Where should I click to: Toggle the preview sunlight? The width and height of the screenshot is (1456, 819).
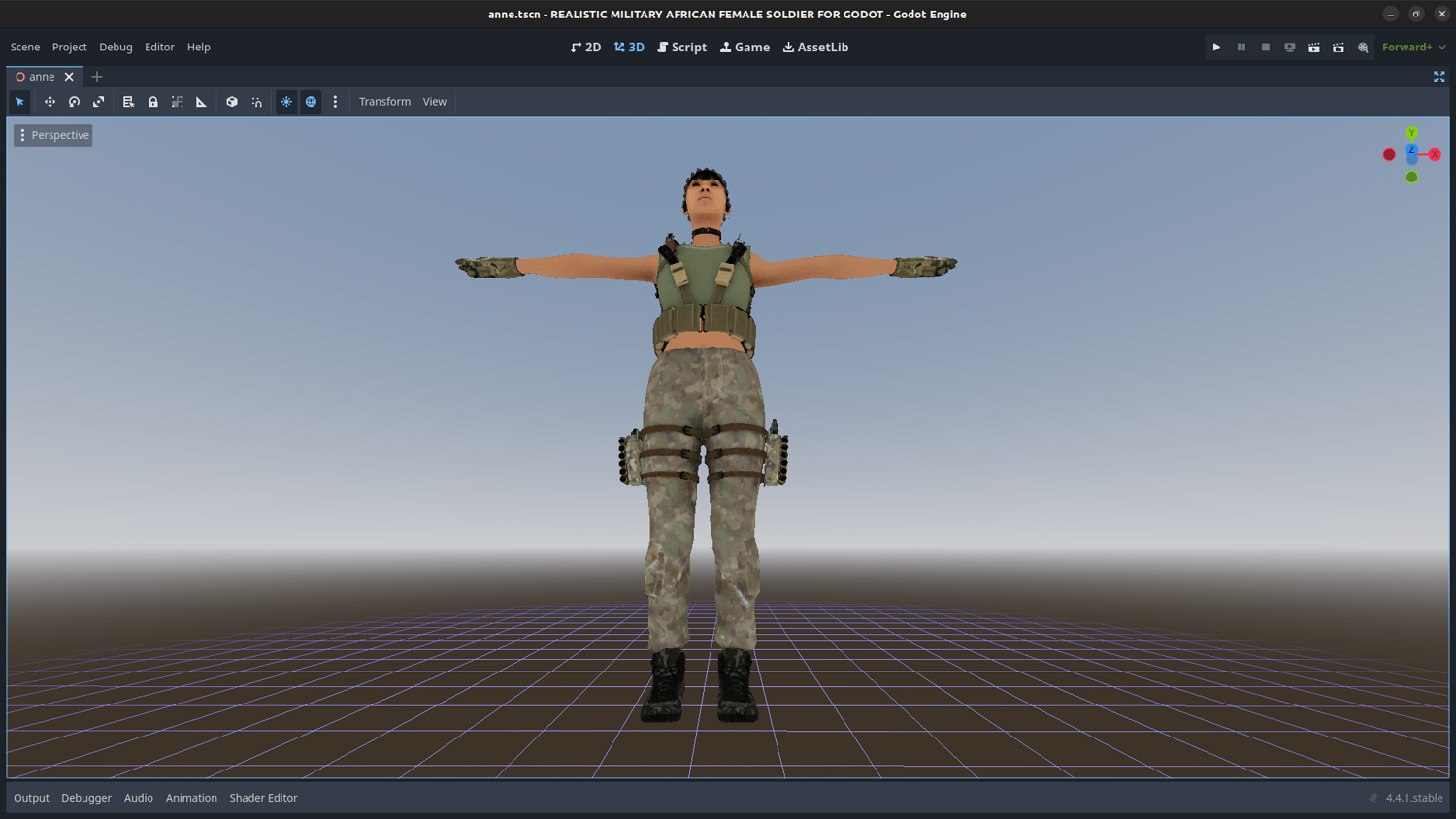click(x=286, y=102)
